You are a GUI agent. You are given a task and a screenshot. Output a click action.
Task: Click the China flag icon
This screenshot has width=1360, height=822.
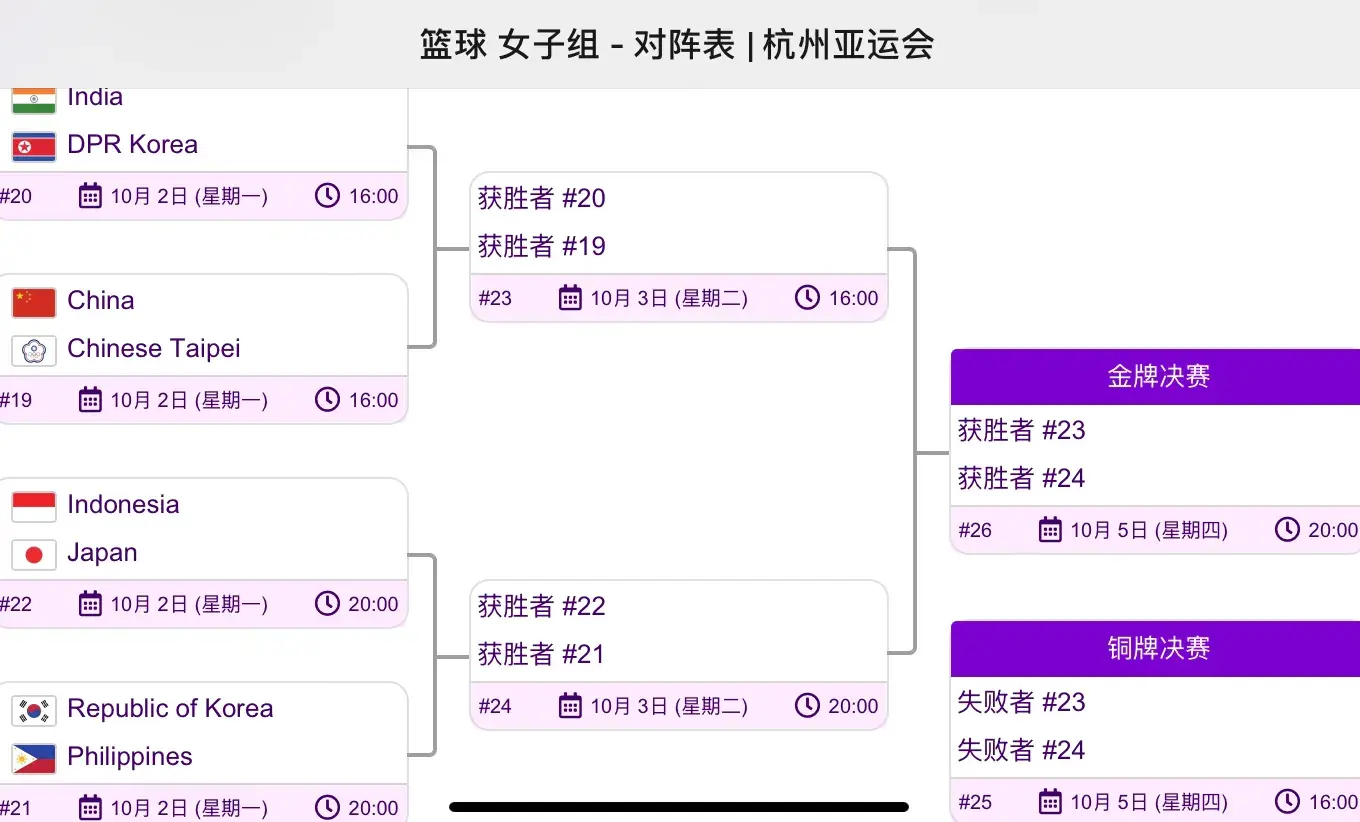click(x=34, y=302)
